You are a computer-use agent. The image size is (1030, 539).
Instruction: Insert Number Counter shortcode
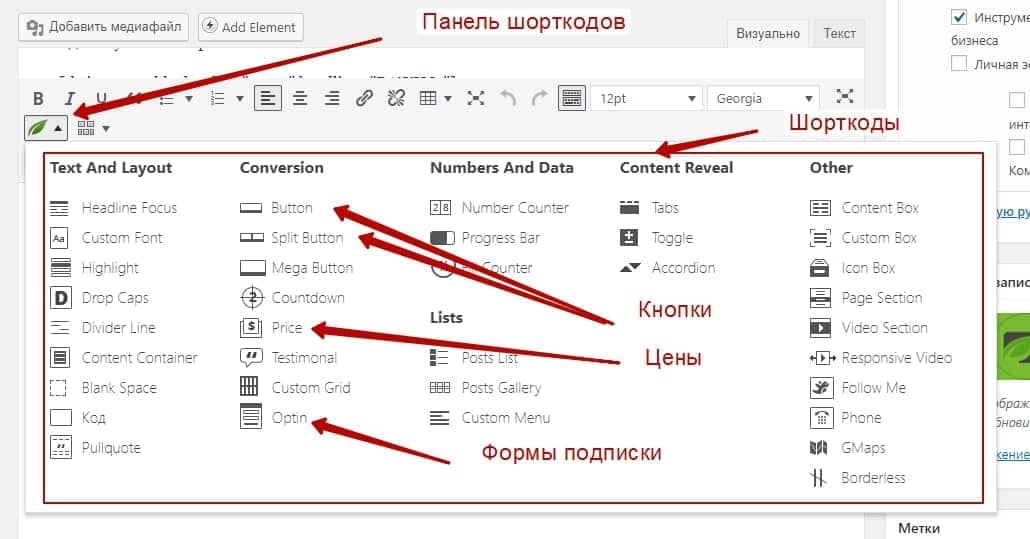[499, 208]
